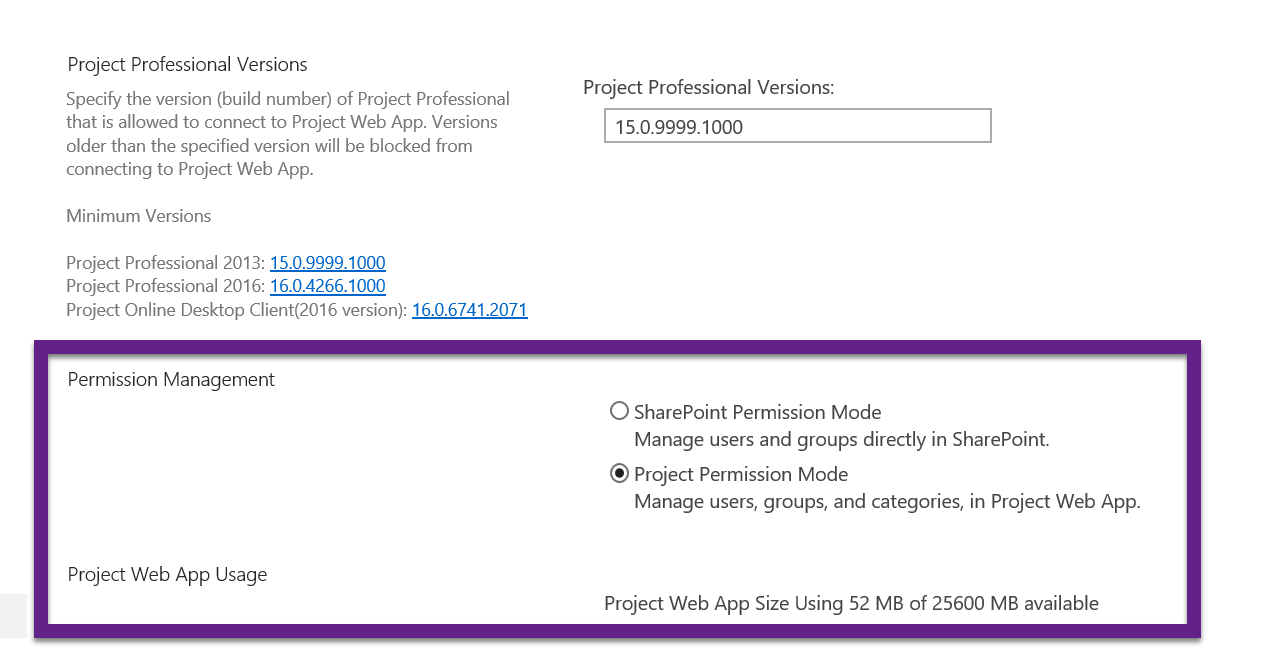The image size is (1269, 658).
Task: Open the 15.0.9999.1000 version link
Action: click(327, 263)
